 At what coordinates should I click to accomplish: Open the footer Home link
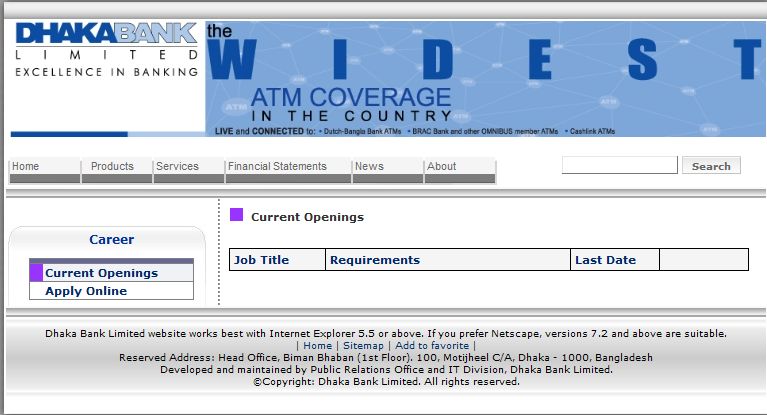[x=317, y=346]
